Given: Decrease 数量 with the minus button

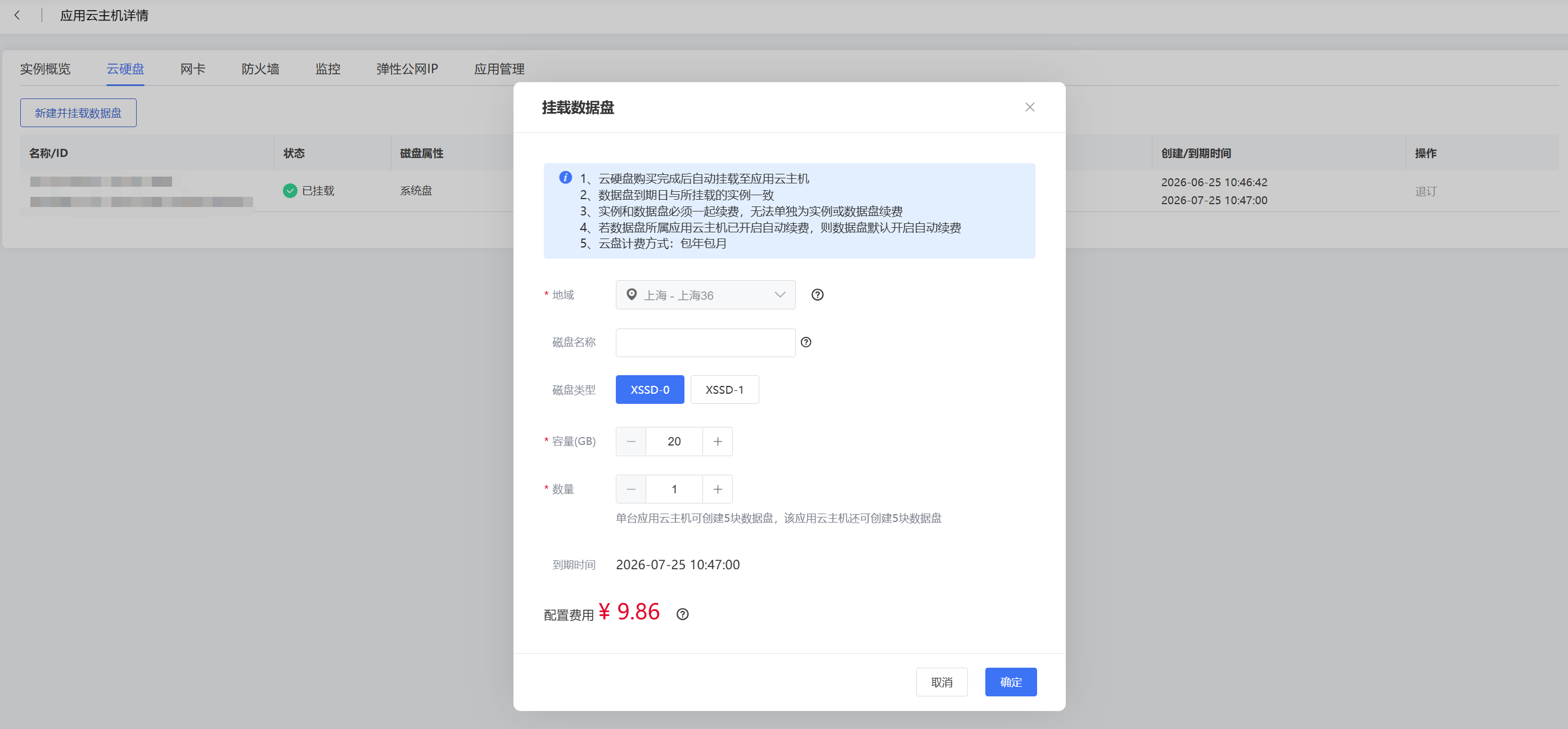Looking at the screenshot, I should (630, 489).
